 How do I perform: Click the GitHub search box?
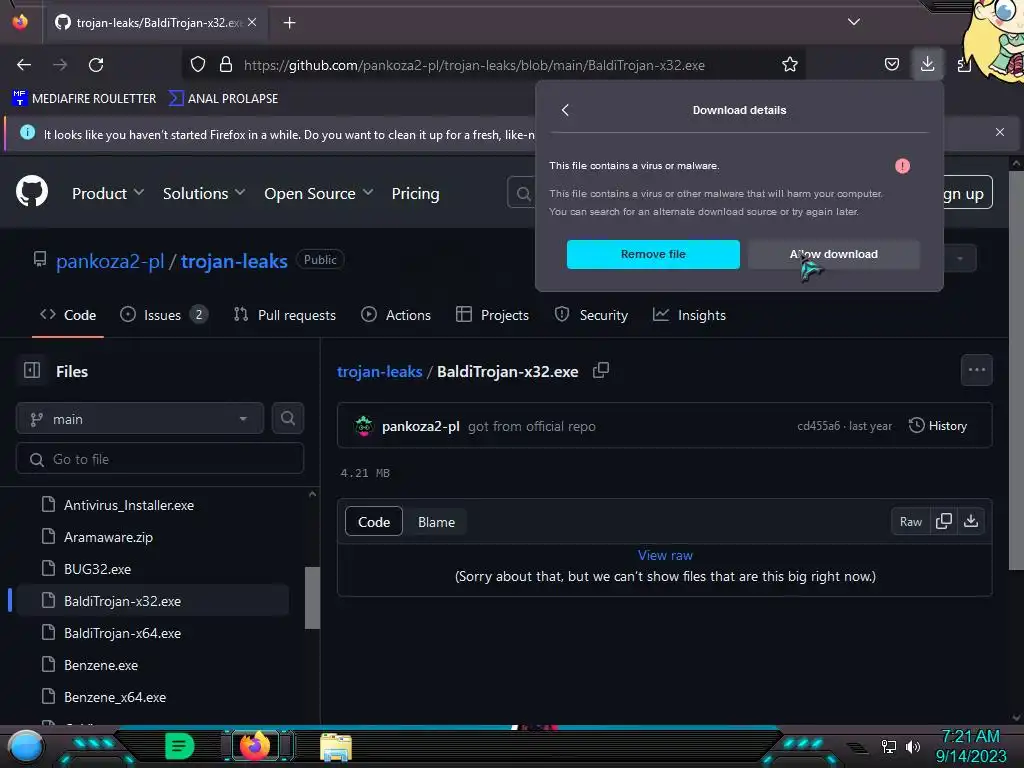pyautogui.click(x=522, y=193)
